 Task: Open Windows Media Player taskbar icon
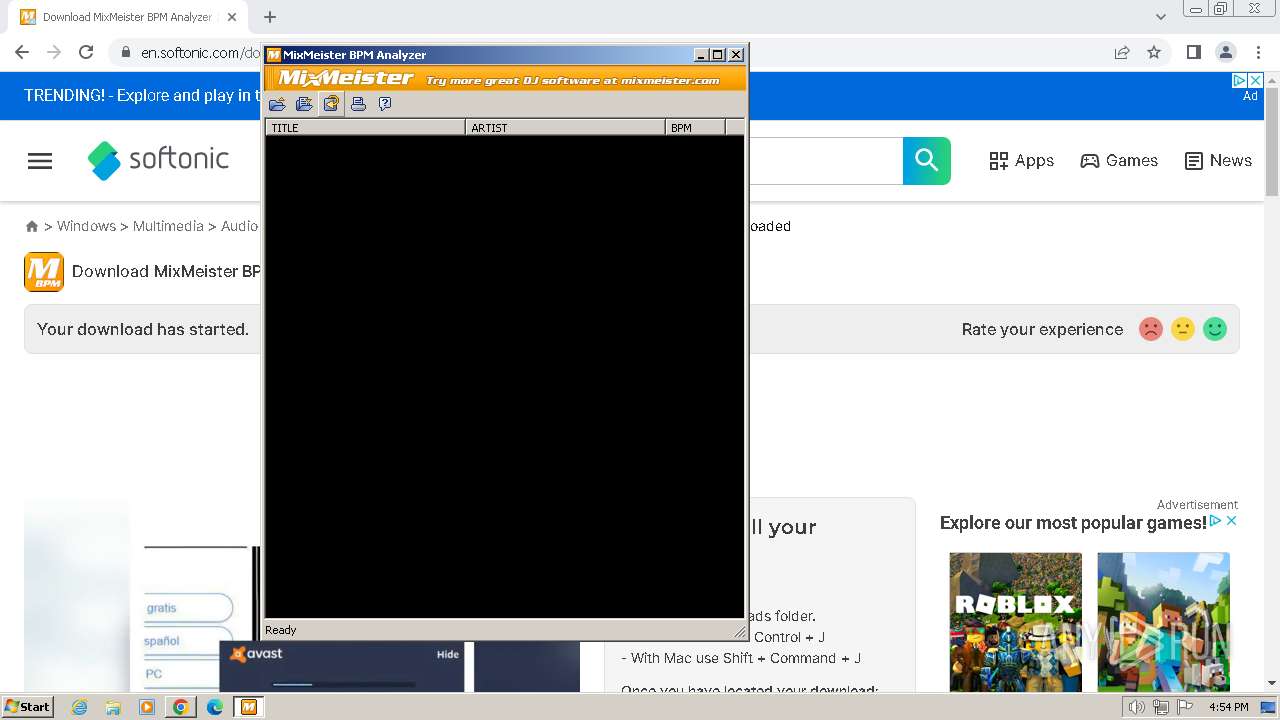coord(147,707)
